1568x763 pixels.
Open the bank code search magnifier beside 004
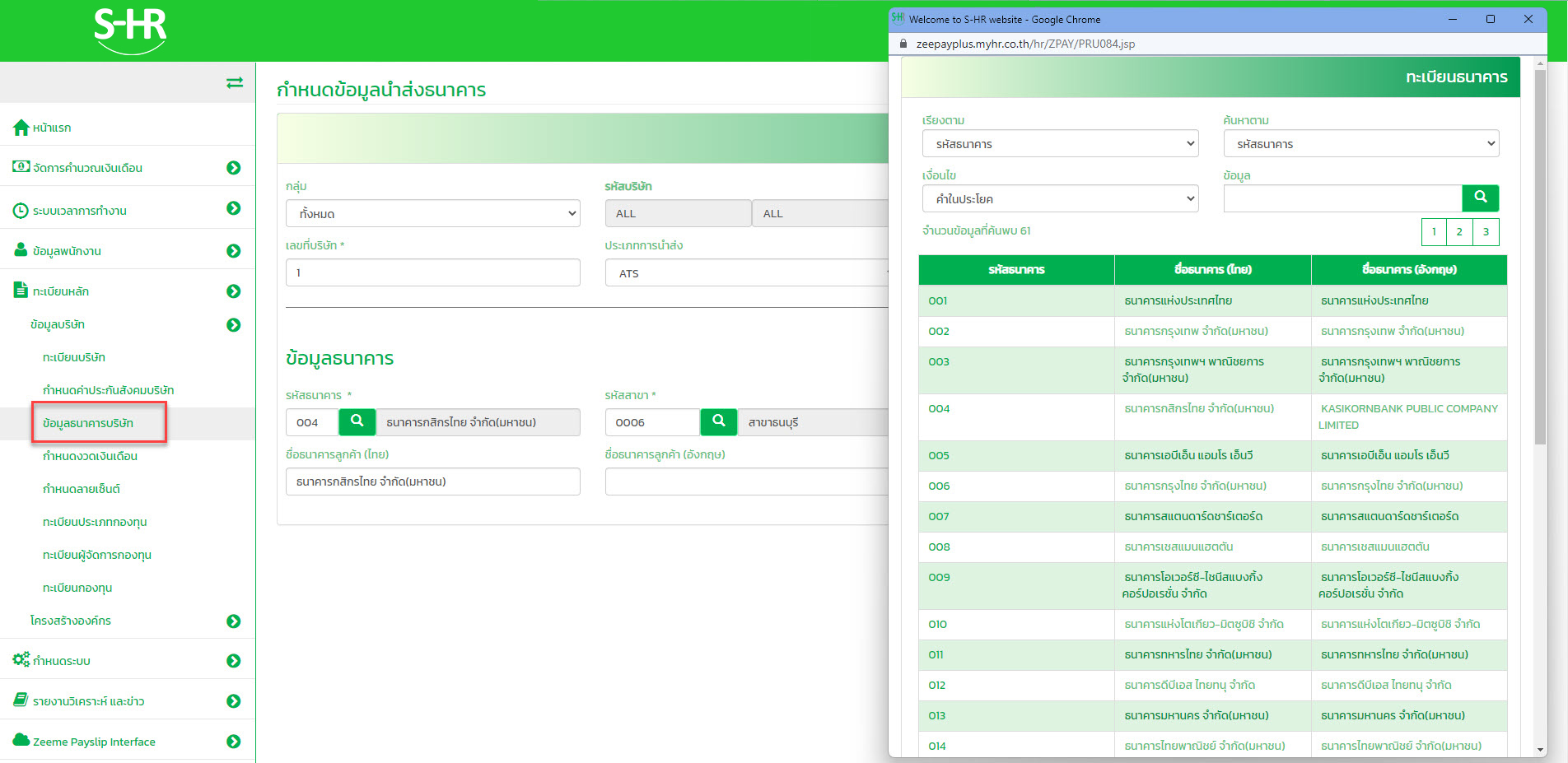pos(357,421)
